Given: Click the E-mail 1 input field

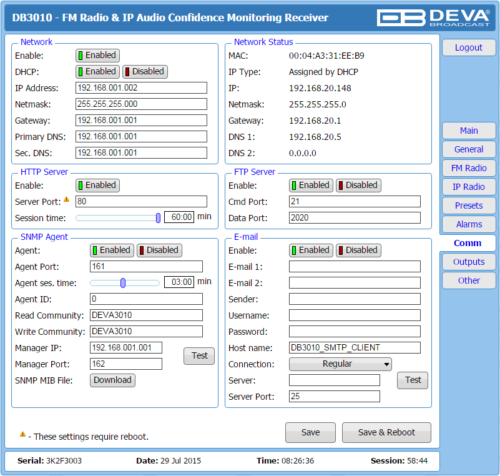Looking at the screenshot, I should point(355,267).
